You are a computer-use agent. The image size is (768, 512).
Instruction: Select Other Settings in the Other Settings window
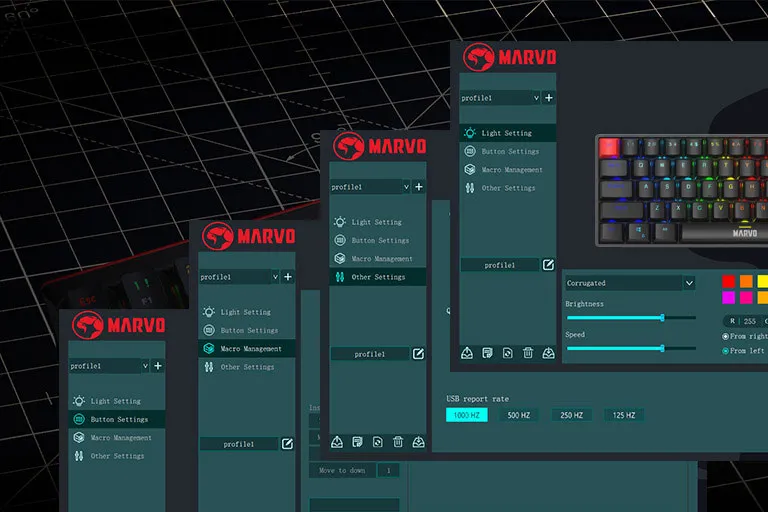point(378,277)
